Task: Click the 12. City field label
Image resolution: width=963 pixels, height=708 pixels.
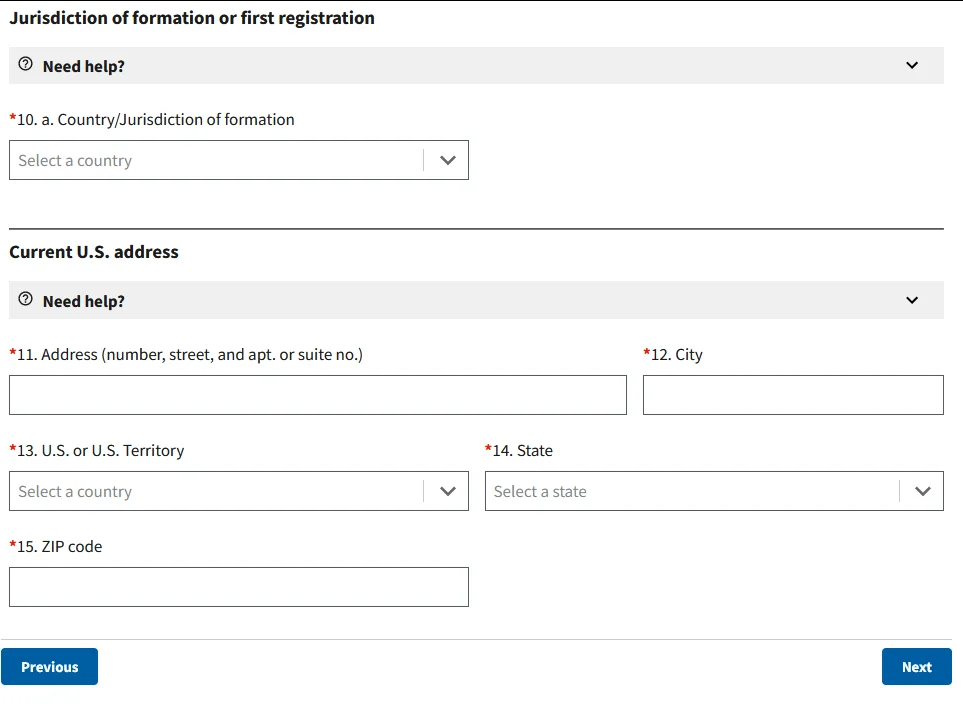Action: (673, 355)
